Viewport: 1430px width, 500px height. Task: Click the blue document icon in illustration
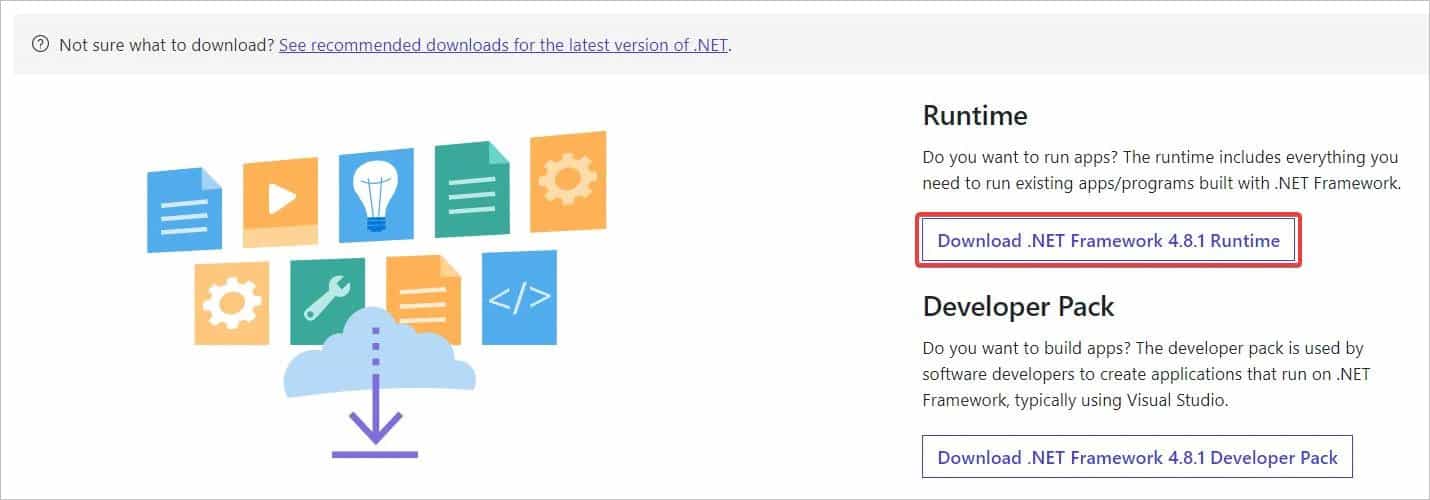pos(185,210)
